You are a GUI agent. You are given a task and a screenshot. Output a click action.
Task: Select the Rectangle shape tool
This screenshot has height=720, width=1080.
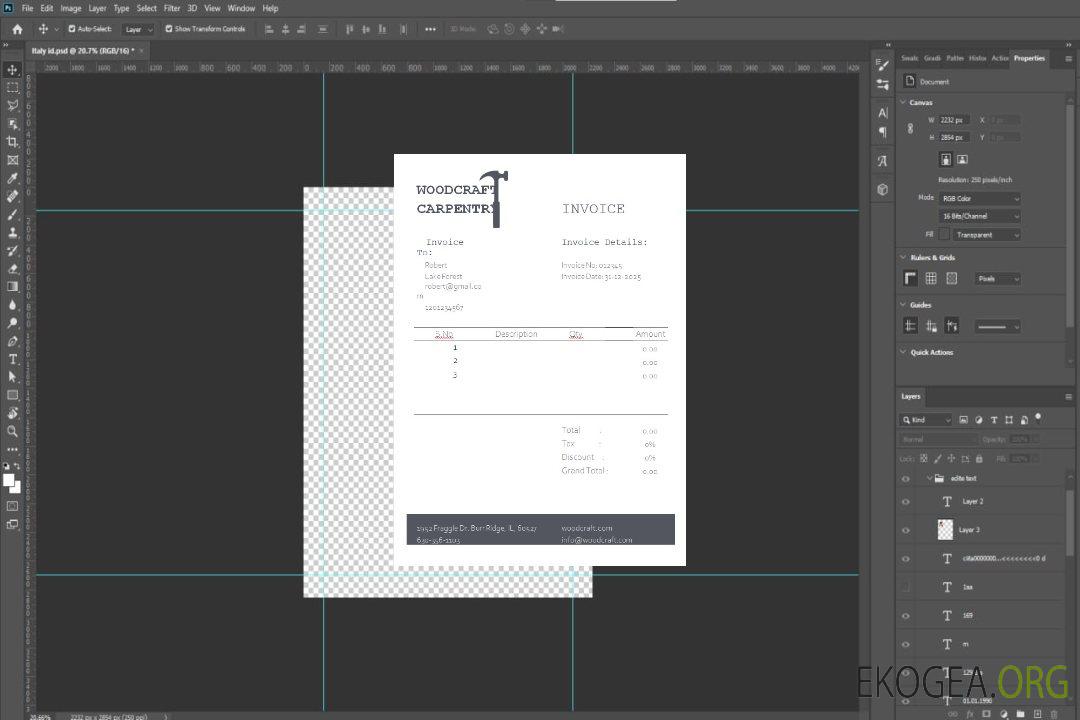pyautogui.click(x=12, y=395)
